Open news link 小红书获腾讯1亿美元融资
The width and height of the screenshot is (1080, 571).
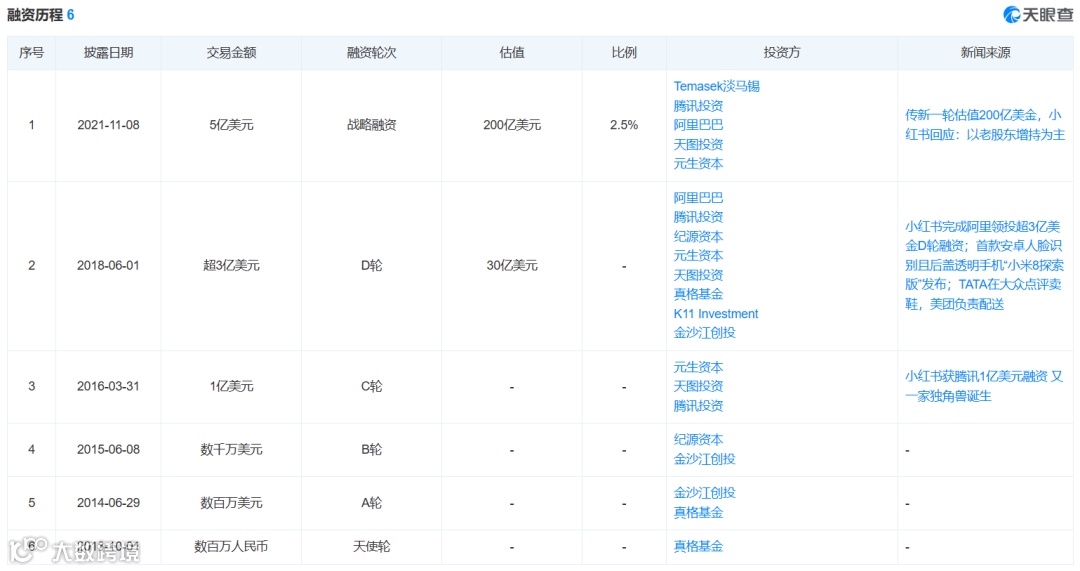click(x=984, y=386)
